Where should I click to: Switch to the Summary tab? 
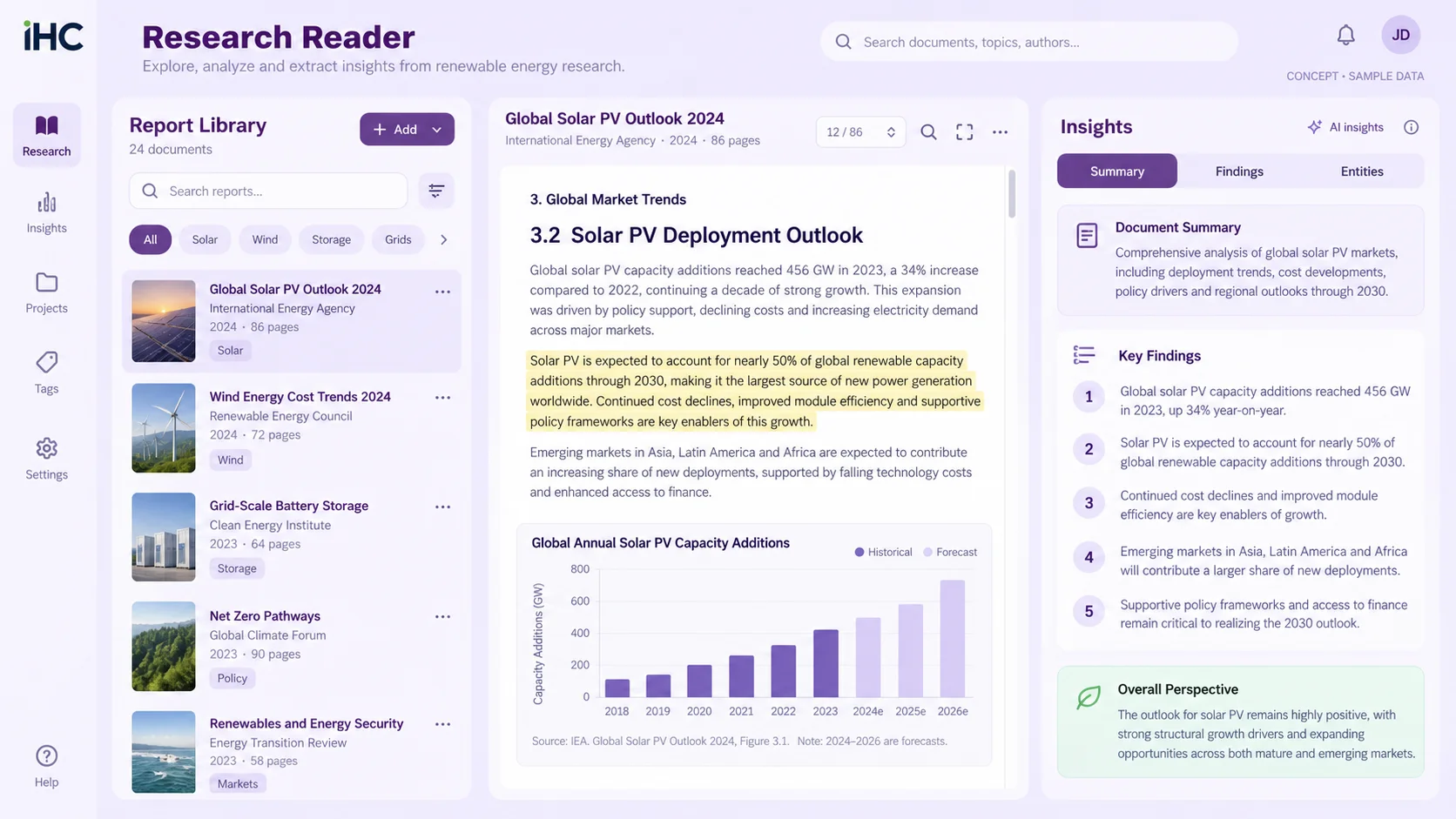pos(1116,171)
